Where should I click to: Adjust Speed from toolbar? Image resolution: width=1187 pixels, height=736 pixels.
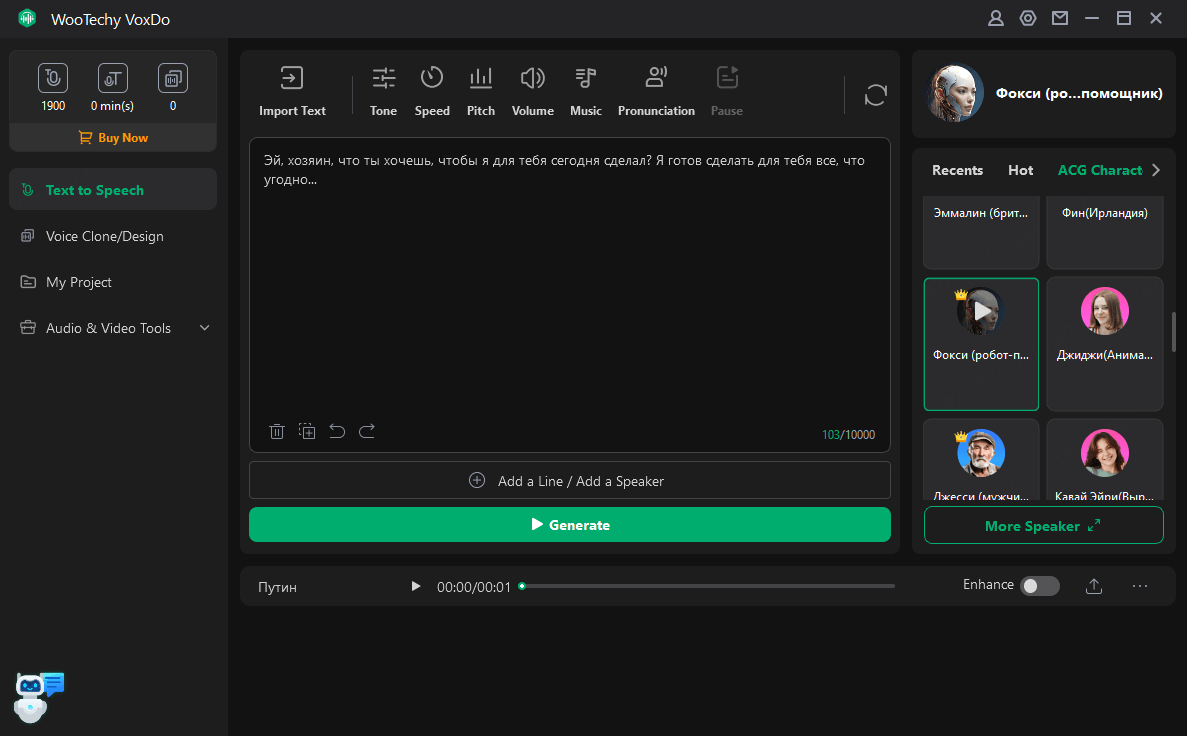pyautogui.click(x=431, y=91)
